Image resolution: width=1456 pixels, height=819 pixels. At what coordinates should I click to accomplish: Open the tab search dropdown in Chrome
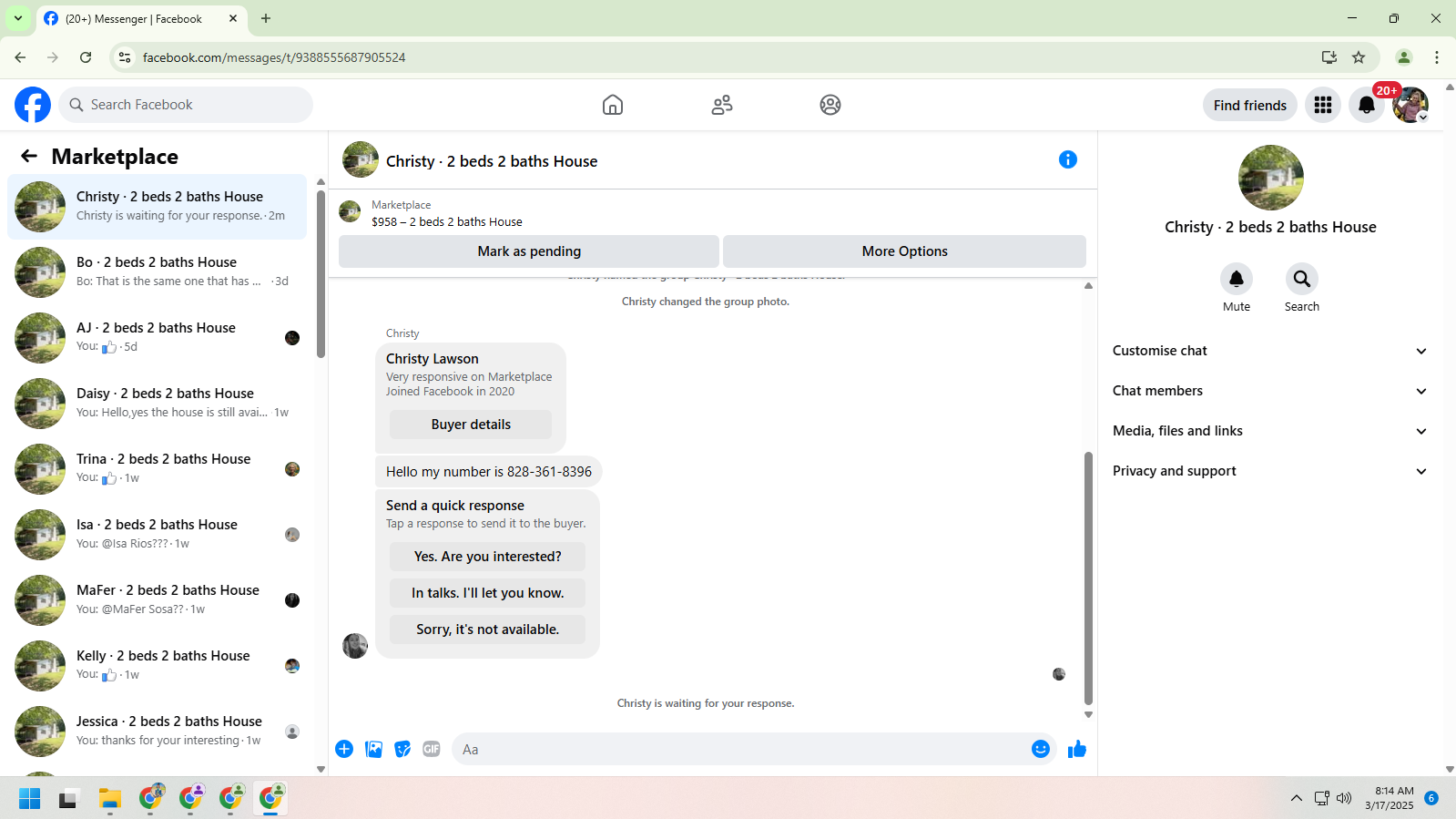(18, 18)
